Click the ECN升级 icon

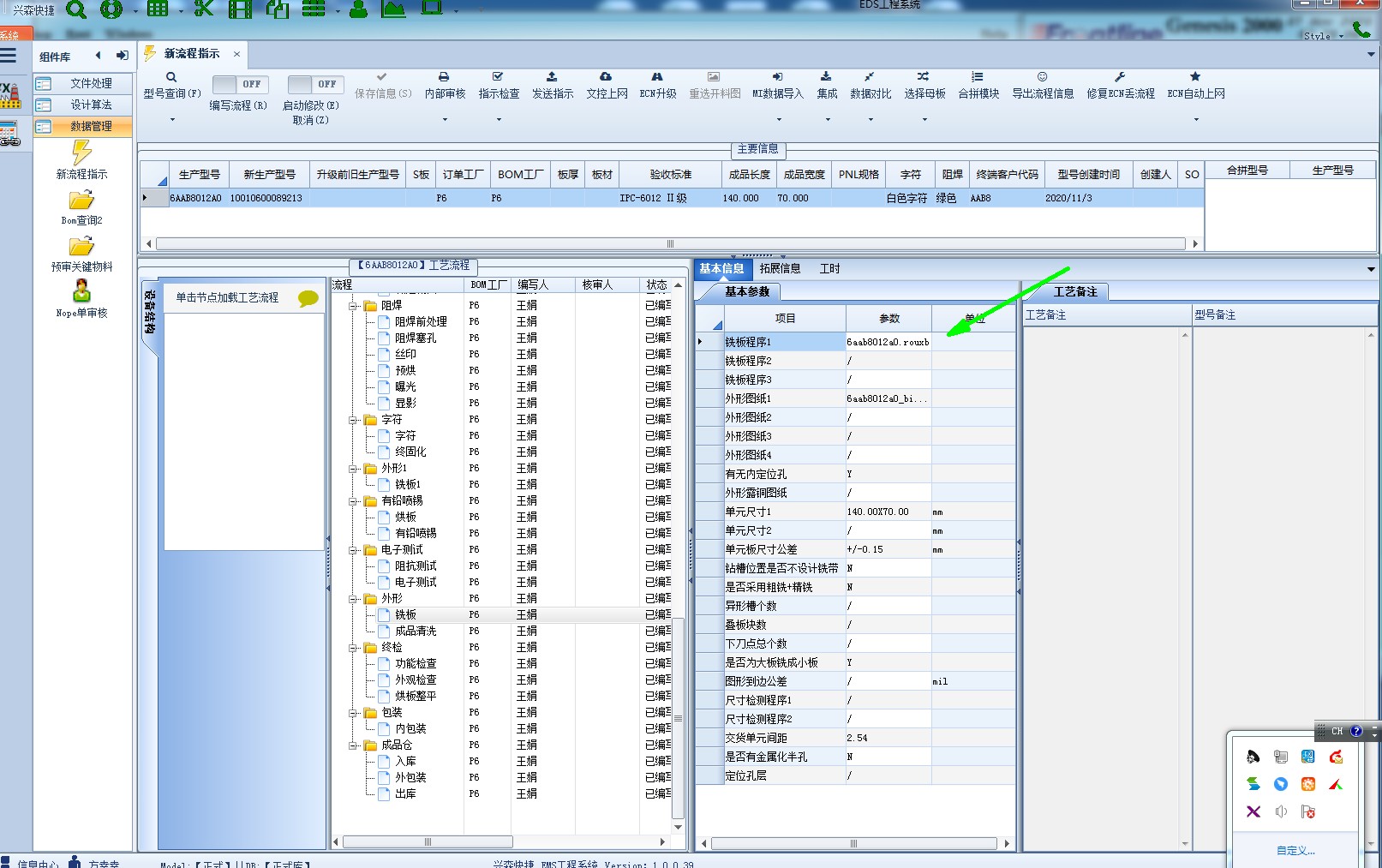[657, 76]
